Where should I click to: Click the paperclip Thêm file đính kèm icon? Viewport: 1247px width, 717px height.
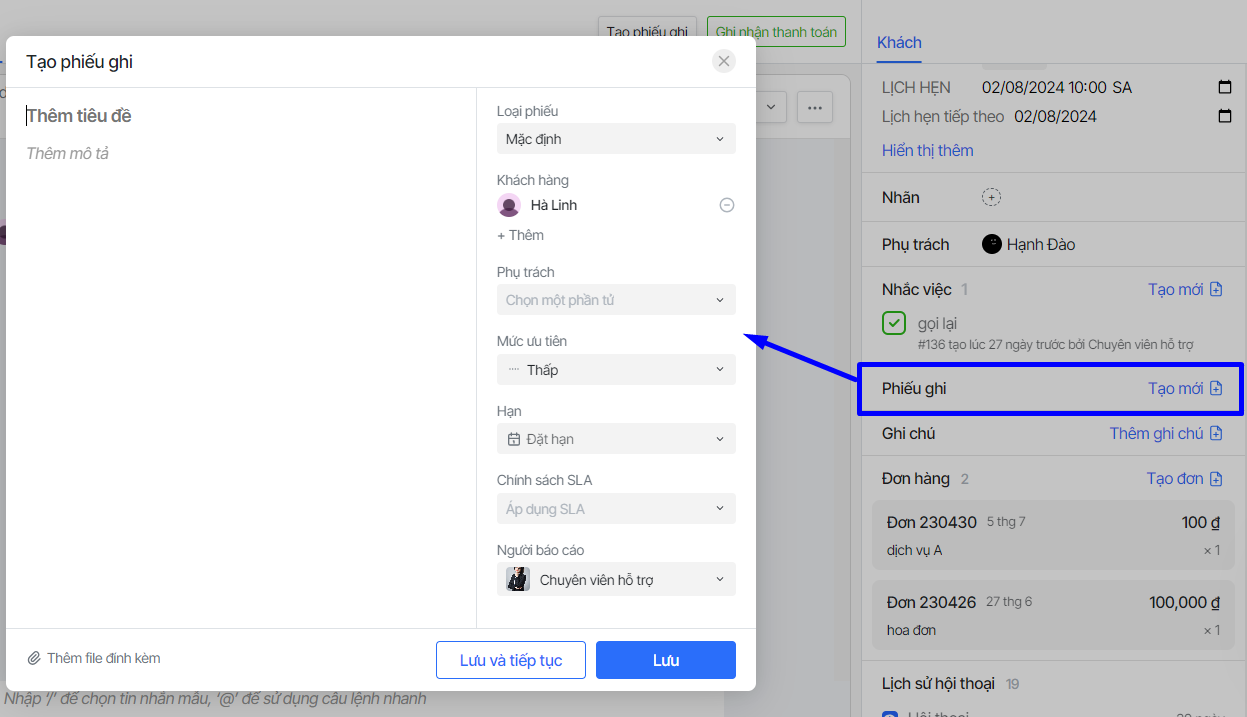click(x=34, y=658)
